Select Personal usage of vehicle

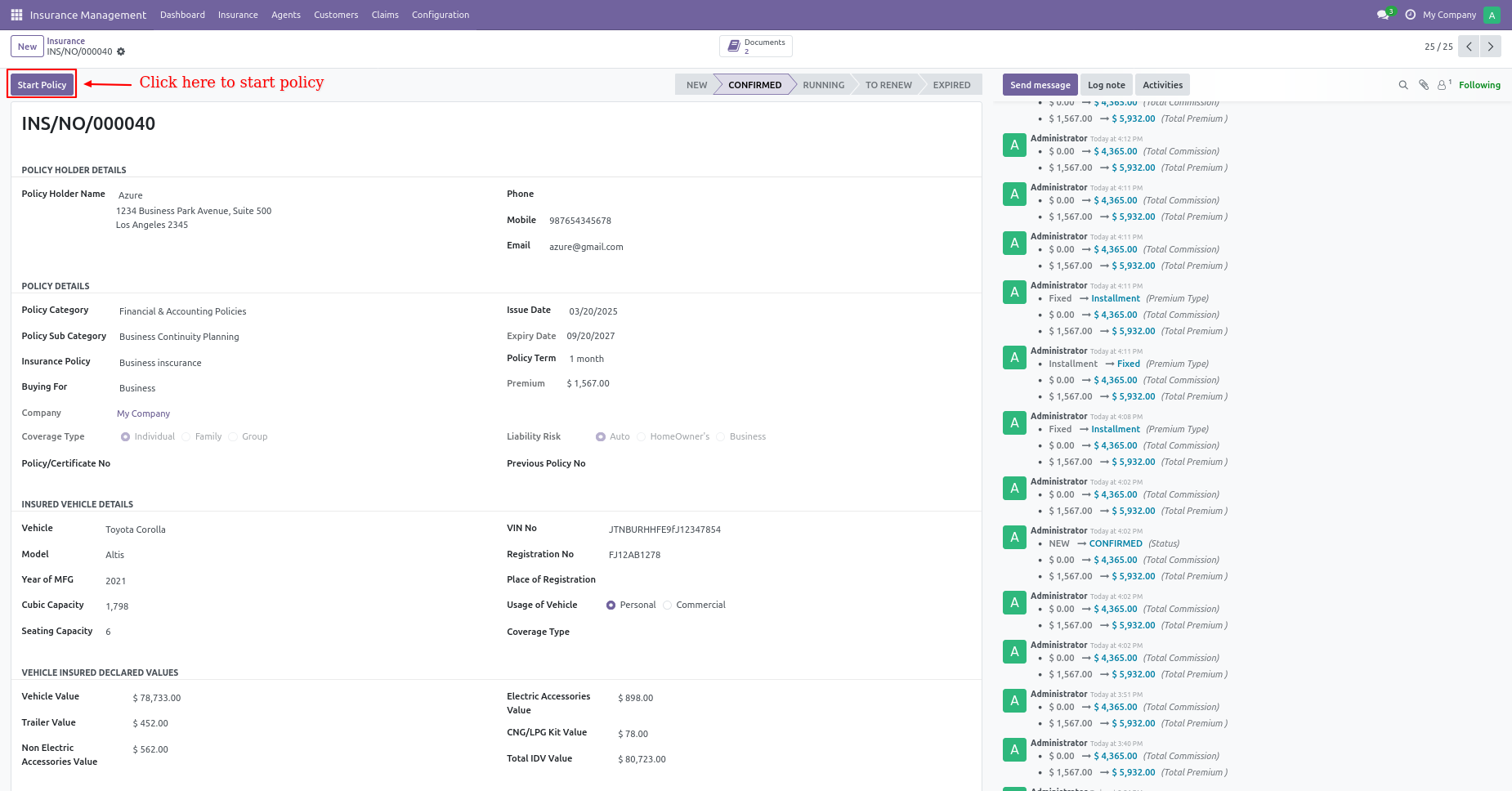point(611,606)
